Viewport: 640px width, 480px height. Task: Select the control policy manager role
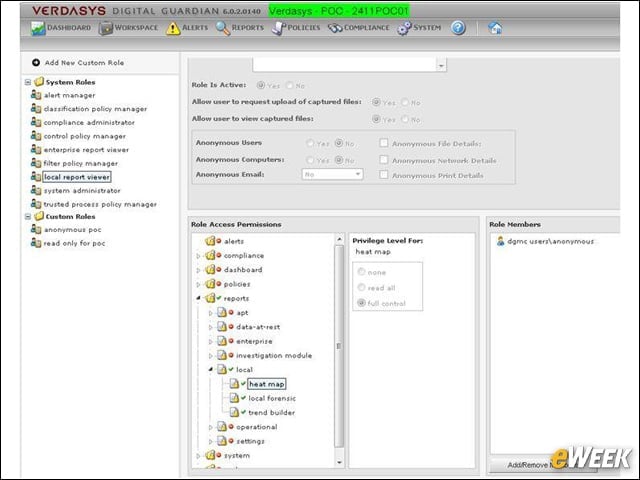pos(84,136)
